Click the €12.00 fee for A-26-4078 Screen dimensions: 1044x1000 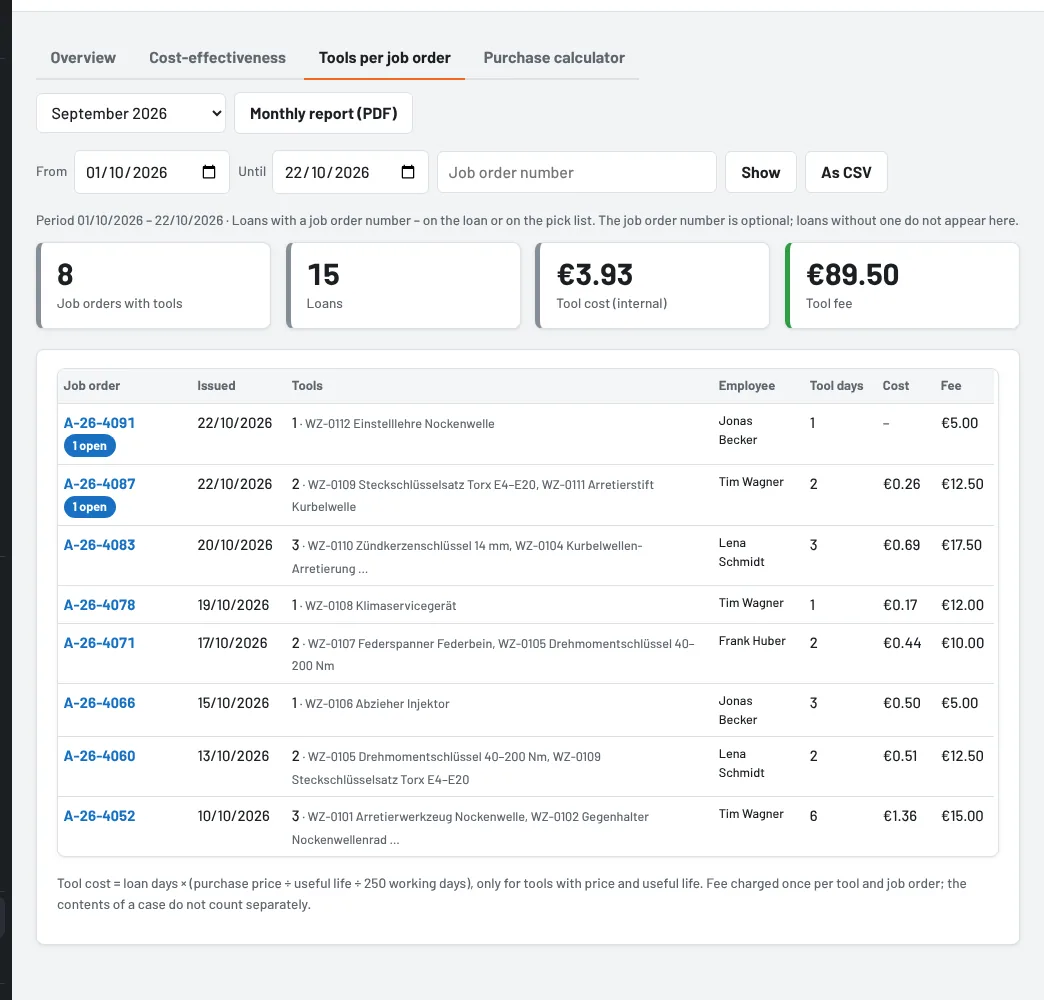coord(962,605)
